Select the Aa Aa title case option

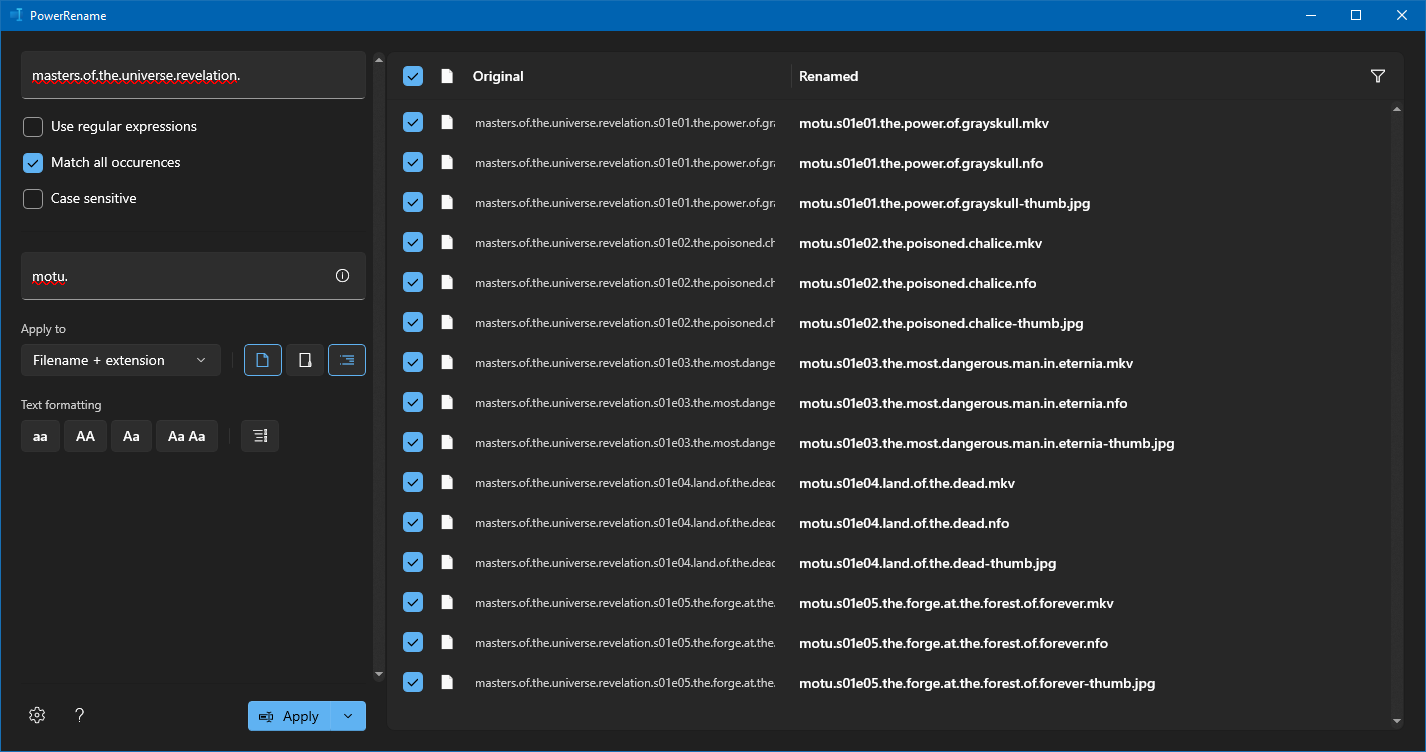point(187,436)
